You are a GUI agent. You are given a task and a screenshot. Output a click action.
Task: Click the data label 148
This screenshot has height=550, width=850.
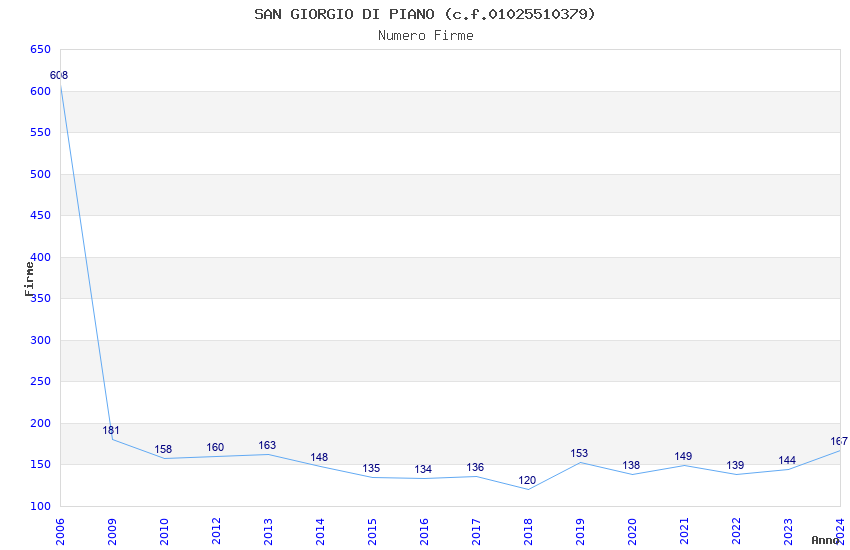[319, 457]
